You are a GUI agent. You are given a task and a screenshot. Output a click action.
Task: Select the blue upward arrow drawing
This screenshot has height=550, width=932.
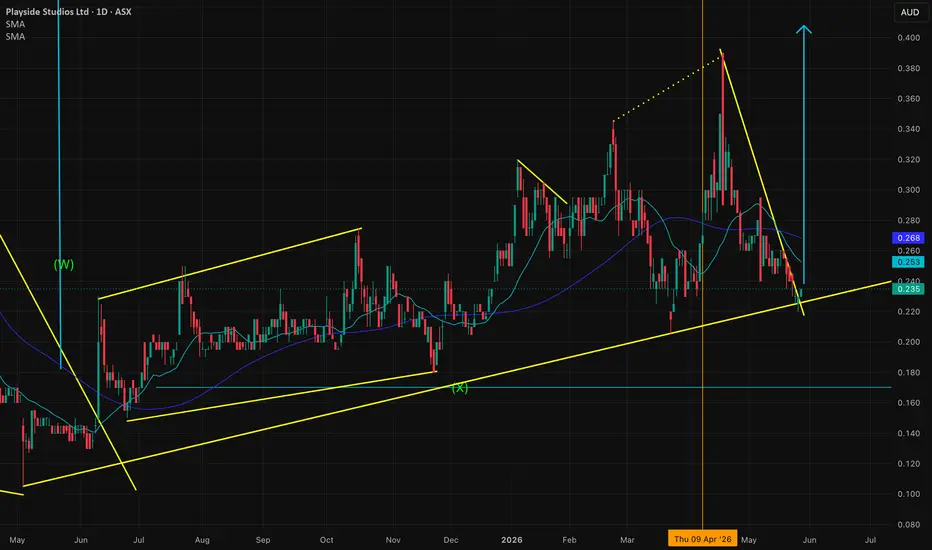(804, 155)
